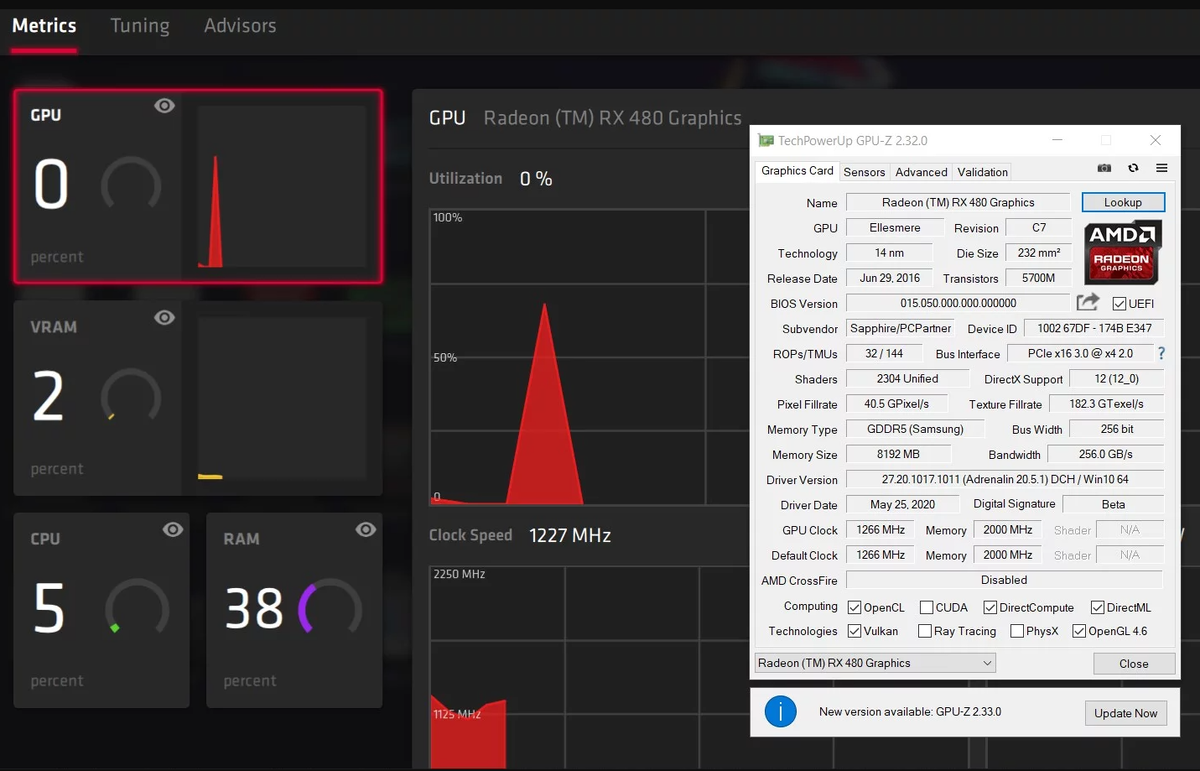Take screenshot with GPU-Z camera icon
This screenshot has height=771, width=1200.
pyautogui.click(x=1104, y=168)
